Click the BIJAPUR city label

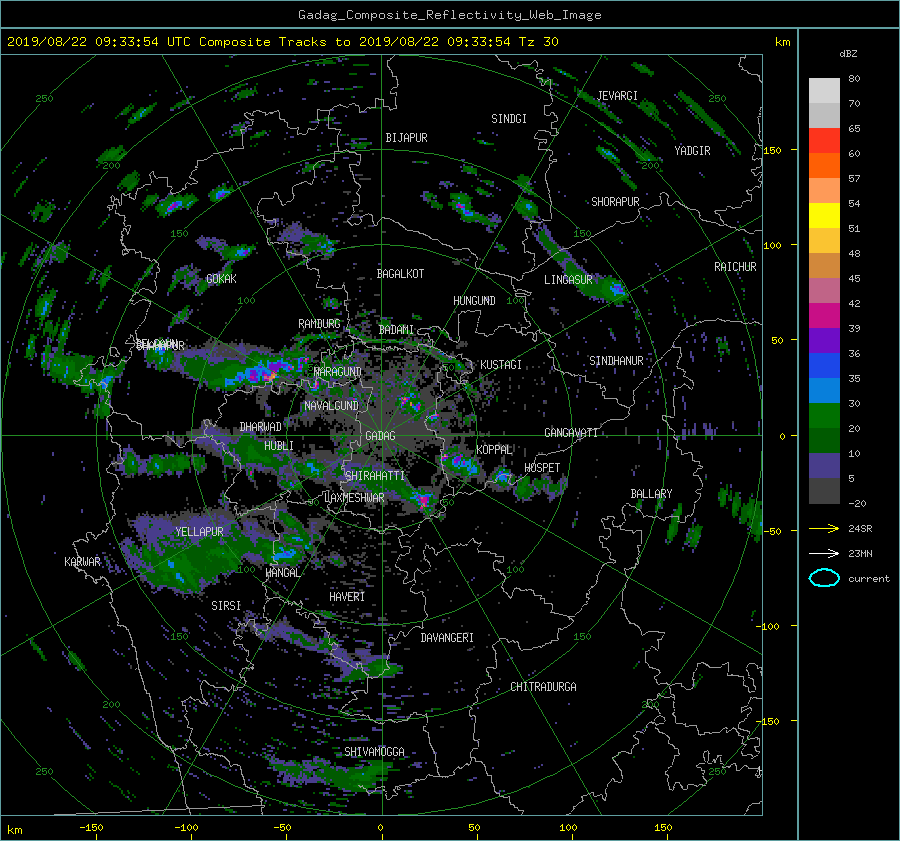coord(406,138)
